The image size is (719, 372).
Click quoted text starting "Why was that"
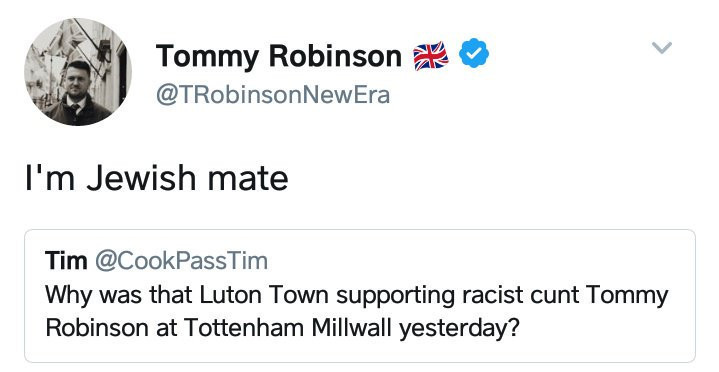[x=356, y=311]
